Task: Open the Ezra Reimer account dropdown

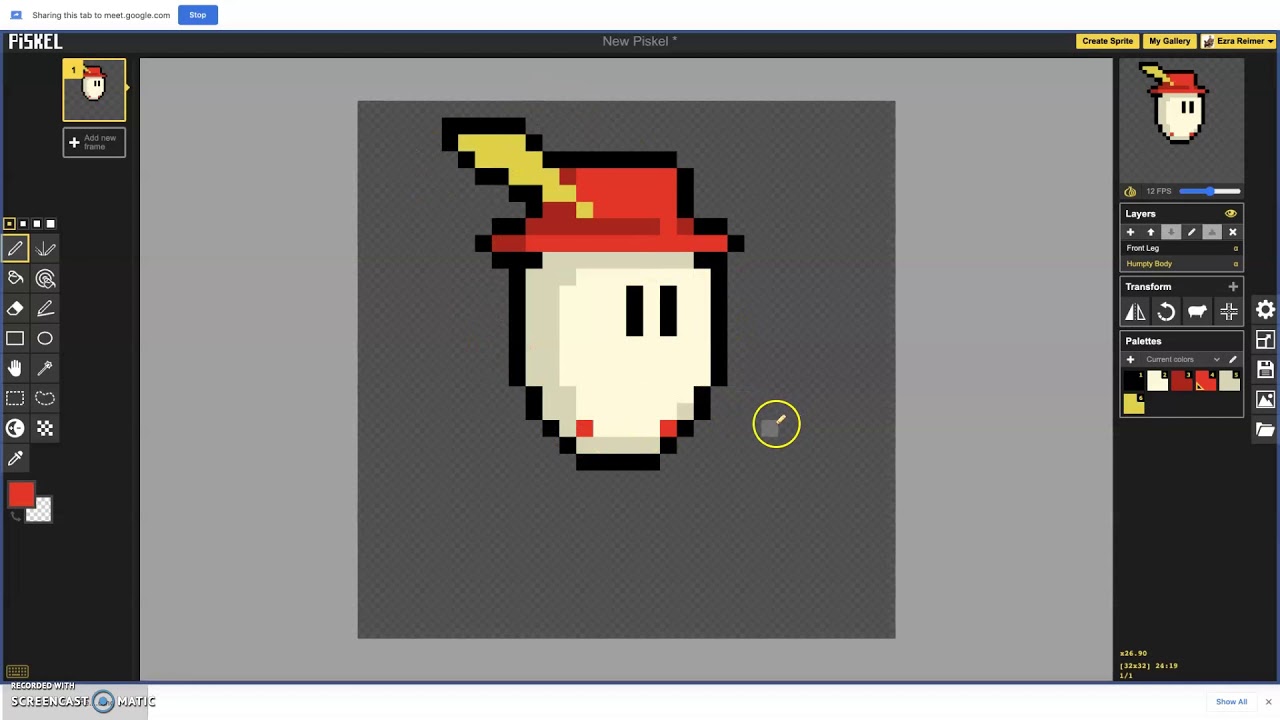Action: [x=1239, y=41]
